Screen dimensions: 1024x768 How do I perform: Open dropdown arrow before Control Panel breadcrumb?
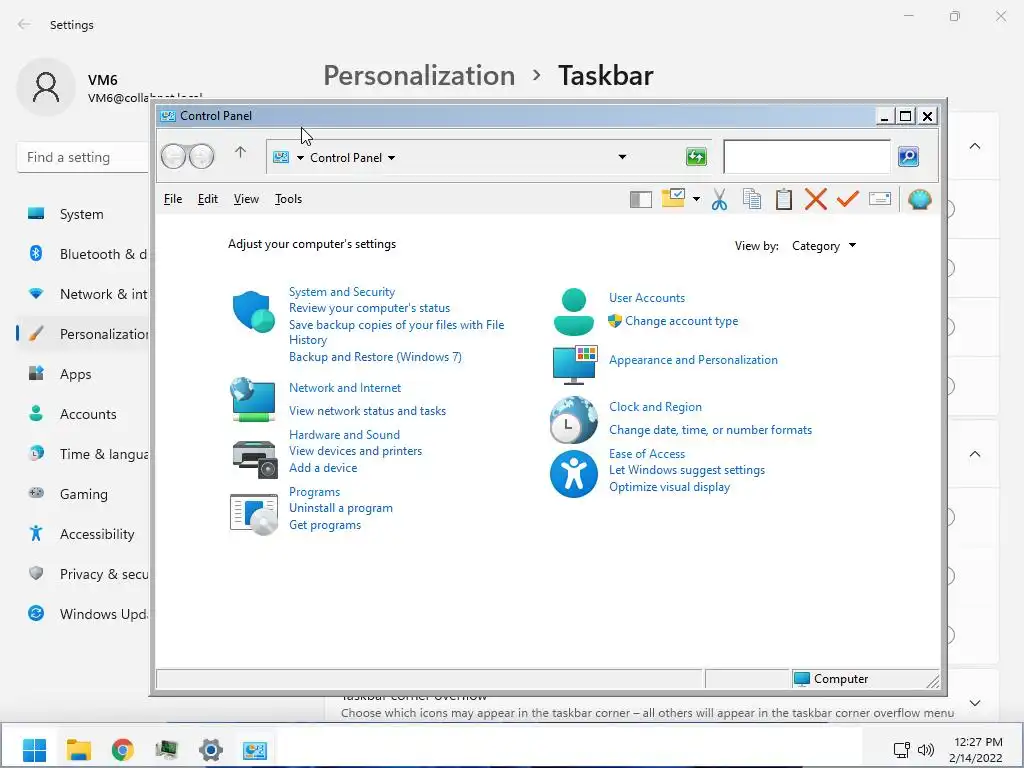pyautogui.click(x=300, y=158)
